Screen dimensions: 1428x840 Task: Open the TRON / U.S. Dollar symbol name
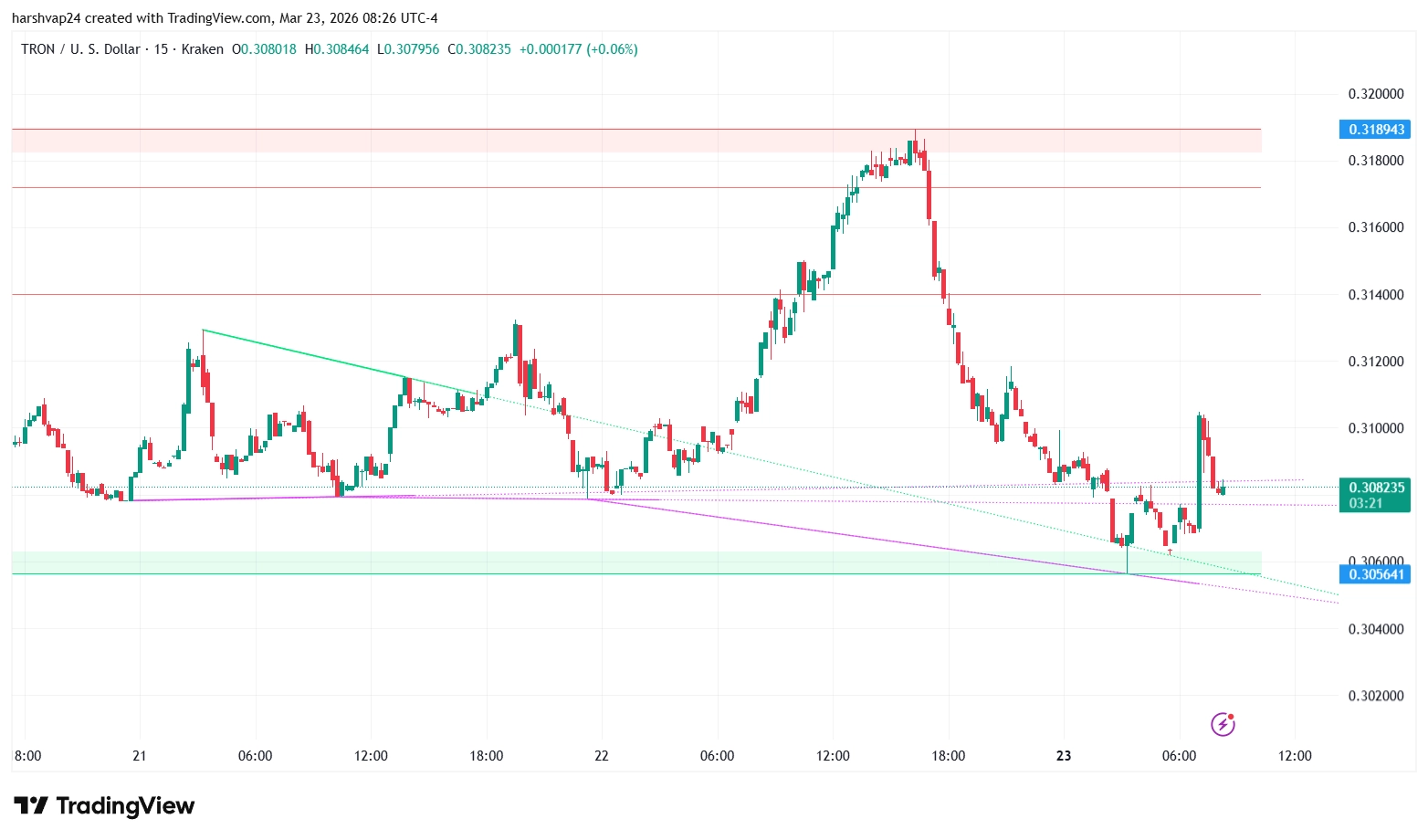tap(82, 49)
